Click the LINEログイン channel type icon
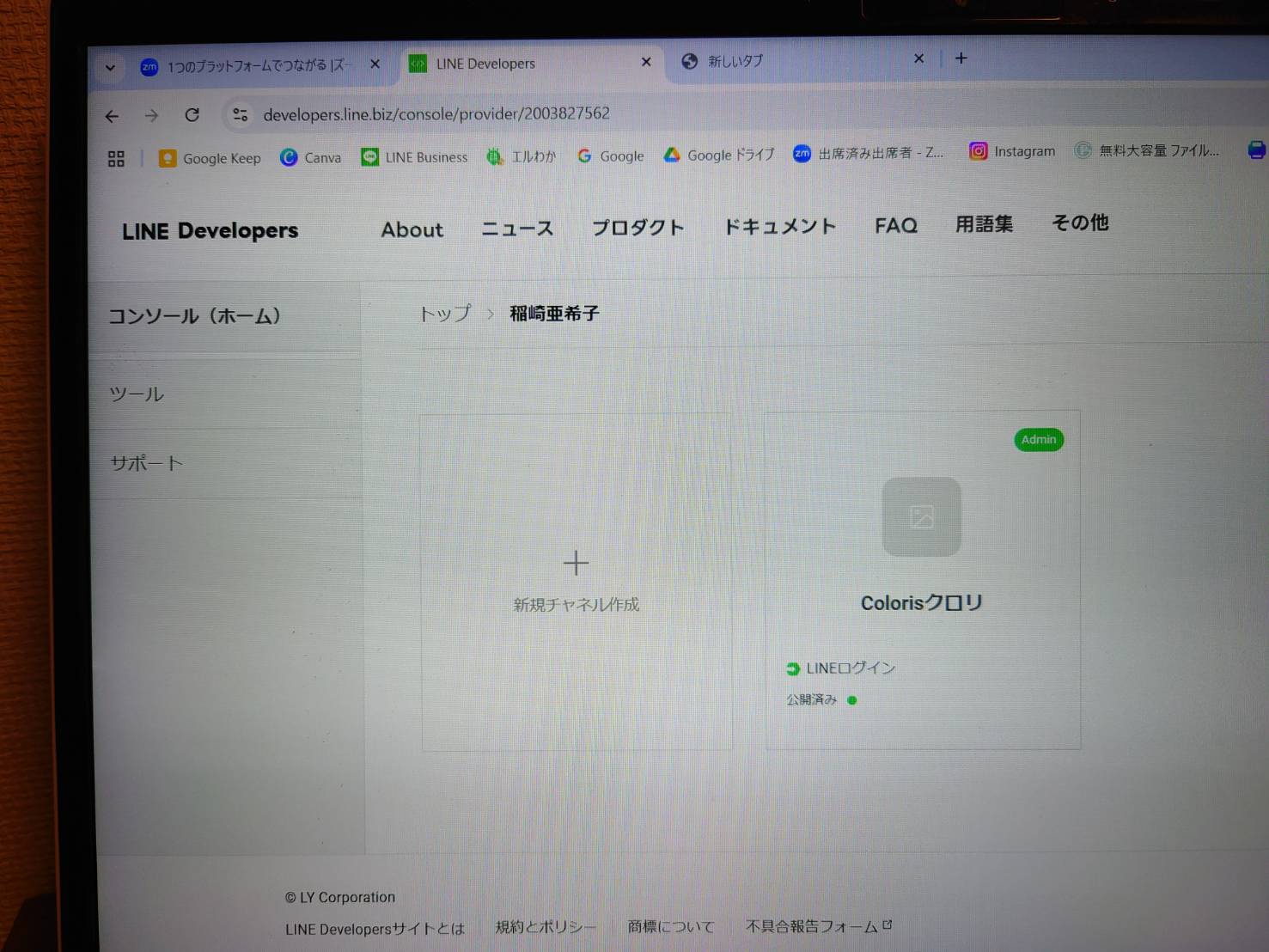 793,668
